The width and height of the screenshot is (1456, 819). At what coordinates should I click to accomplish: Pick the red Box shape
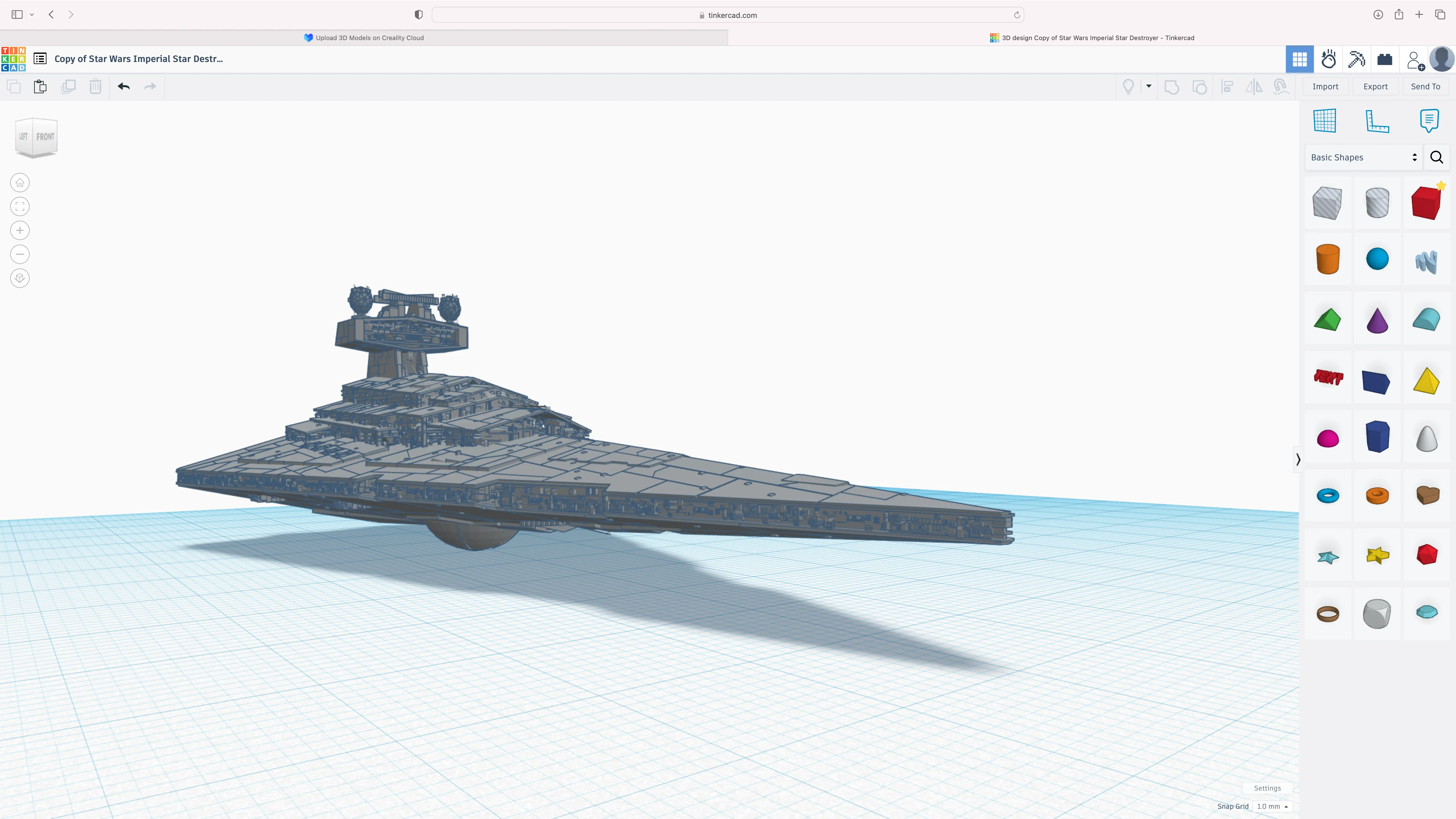pyautogui.click(x=1426, y=202)
